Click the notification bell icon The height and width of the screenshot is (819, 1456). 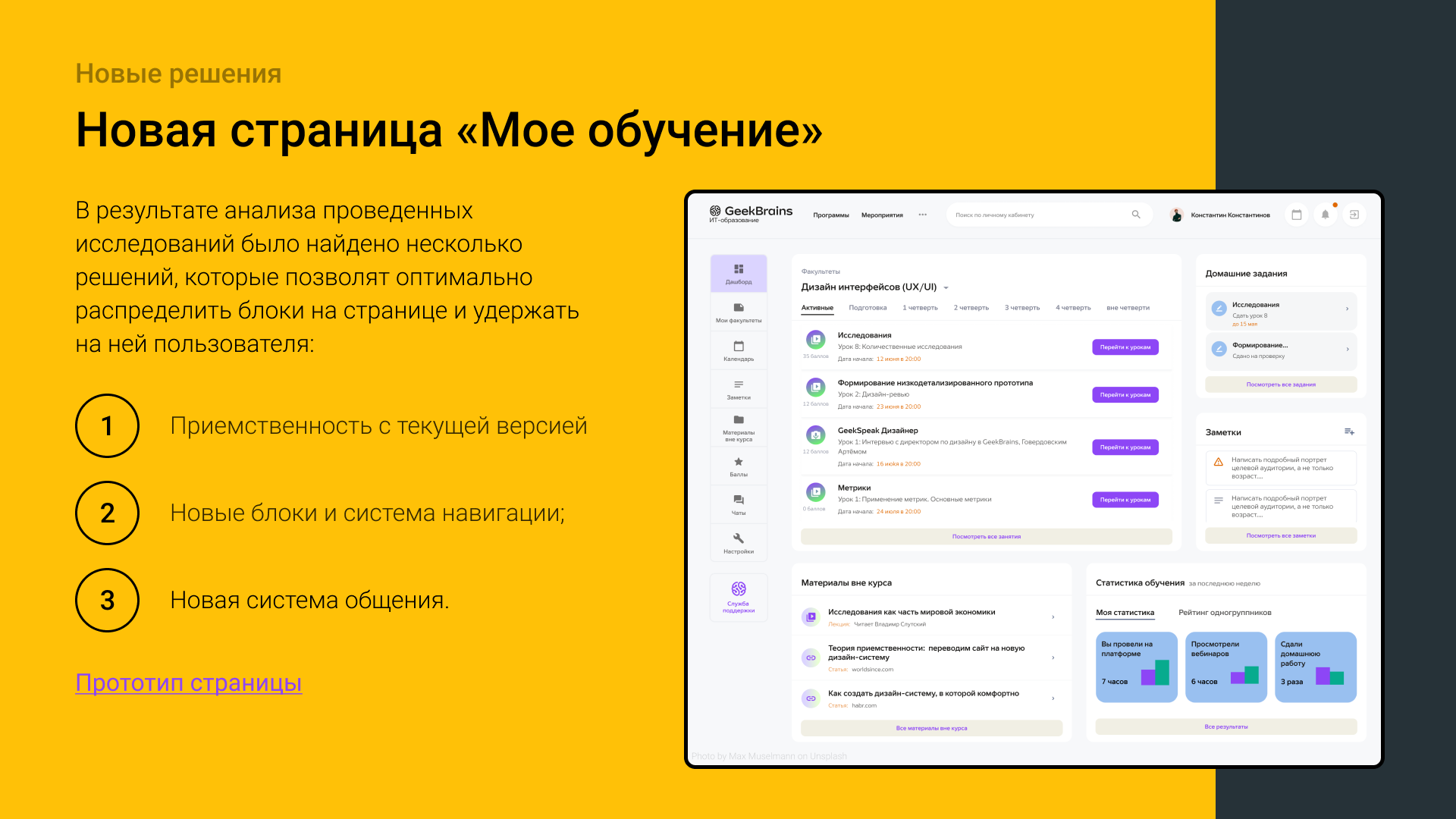tap(1325, 215)
